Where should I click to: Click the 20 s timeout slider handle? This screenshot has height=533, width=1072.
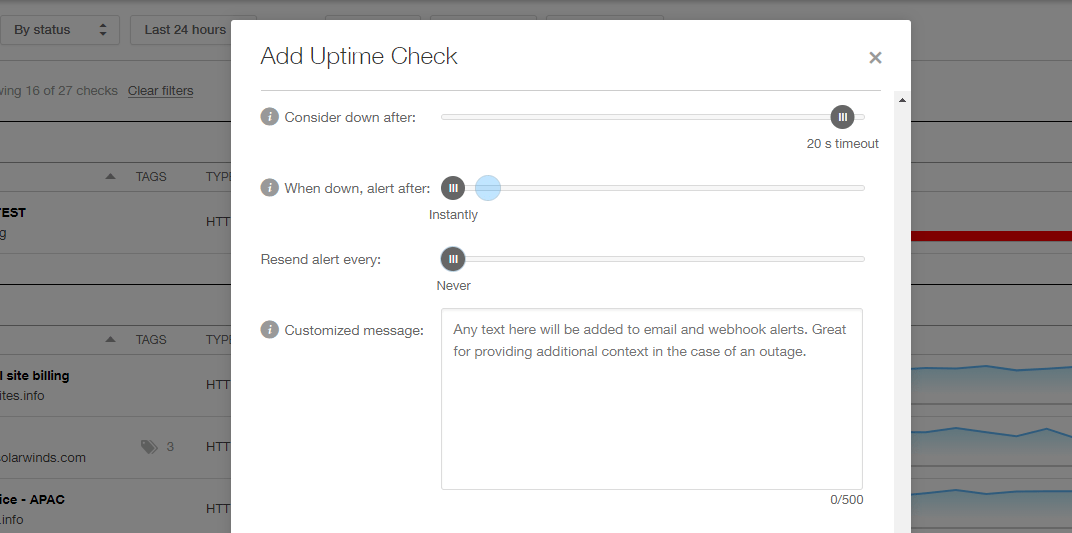842,117
